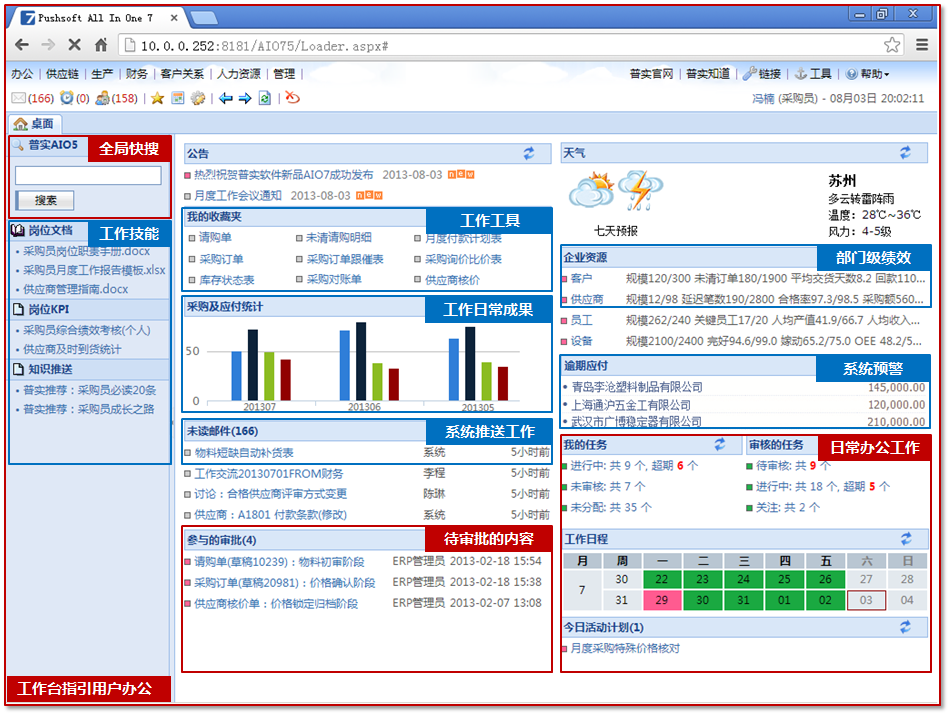Open the 财务 menu
The height and width of the screenshot is (716, 951).
pos(136,74)
